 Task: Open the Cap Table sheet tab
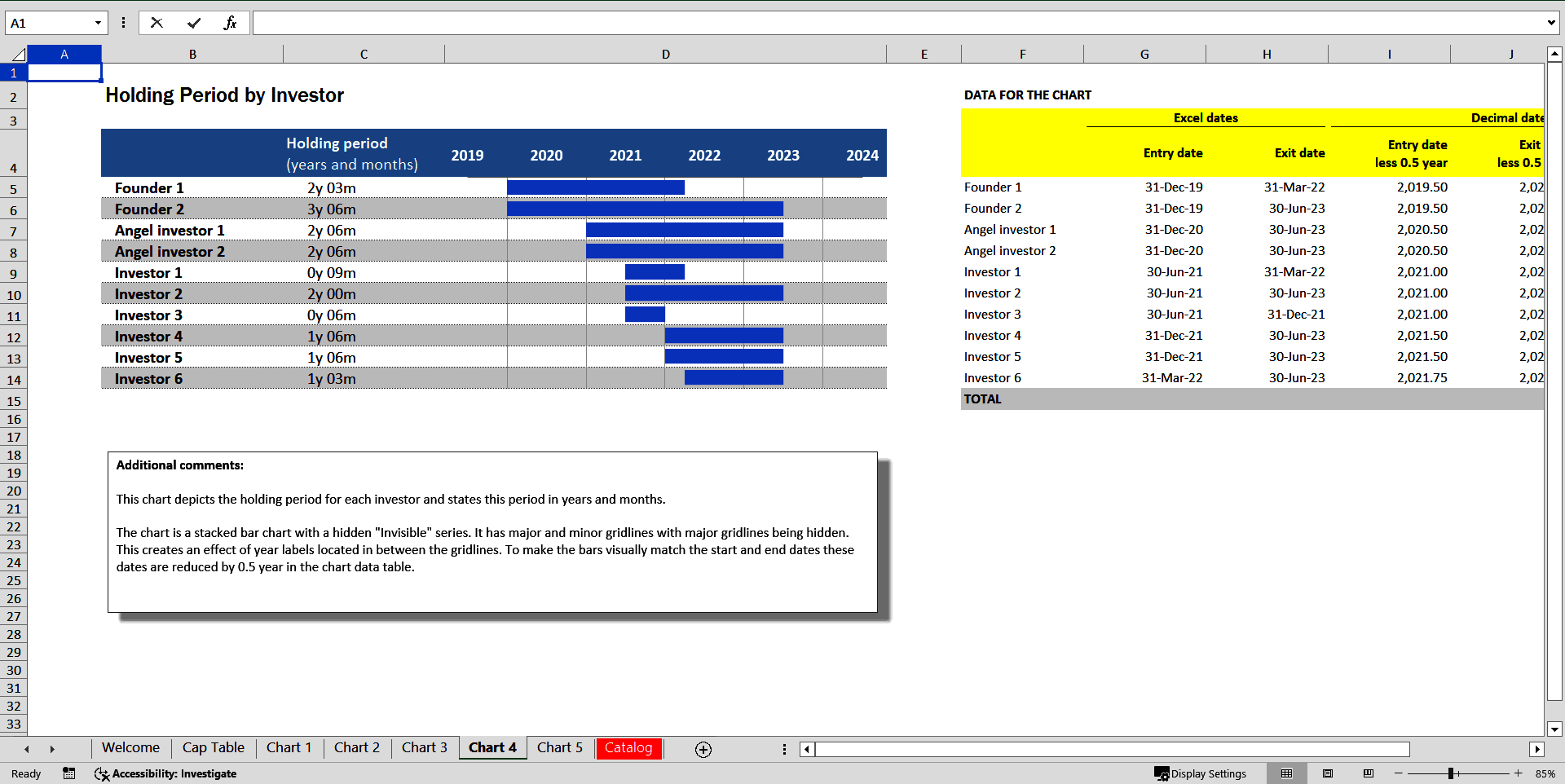point(214,748)
